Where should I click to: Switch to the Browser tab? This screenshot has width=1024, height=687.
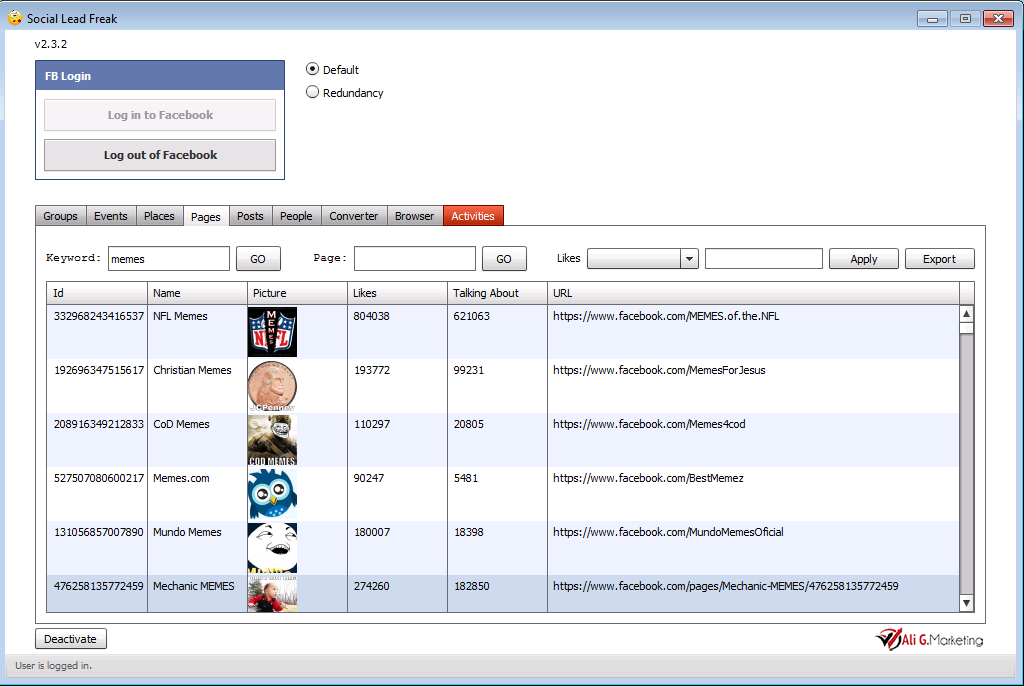(x=415, y=216)
